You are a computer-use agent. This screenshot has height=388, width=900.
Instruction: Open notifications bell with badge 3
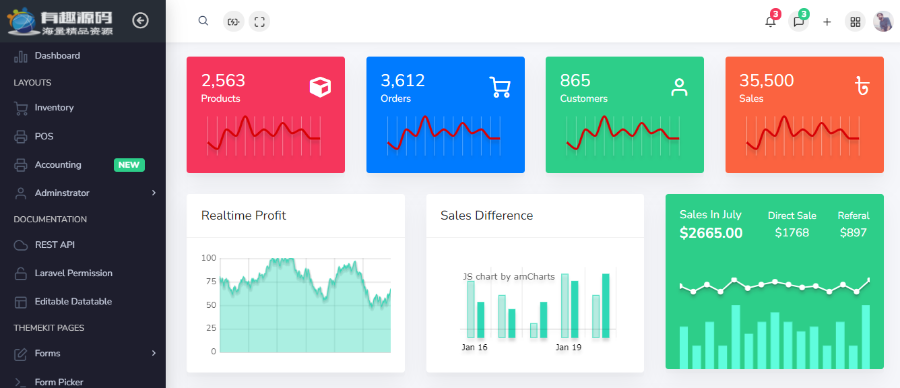coord(770,22)
